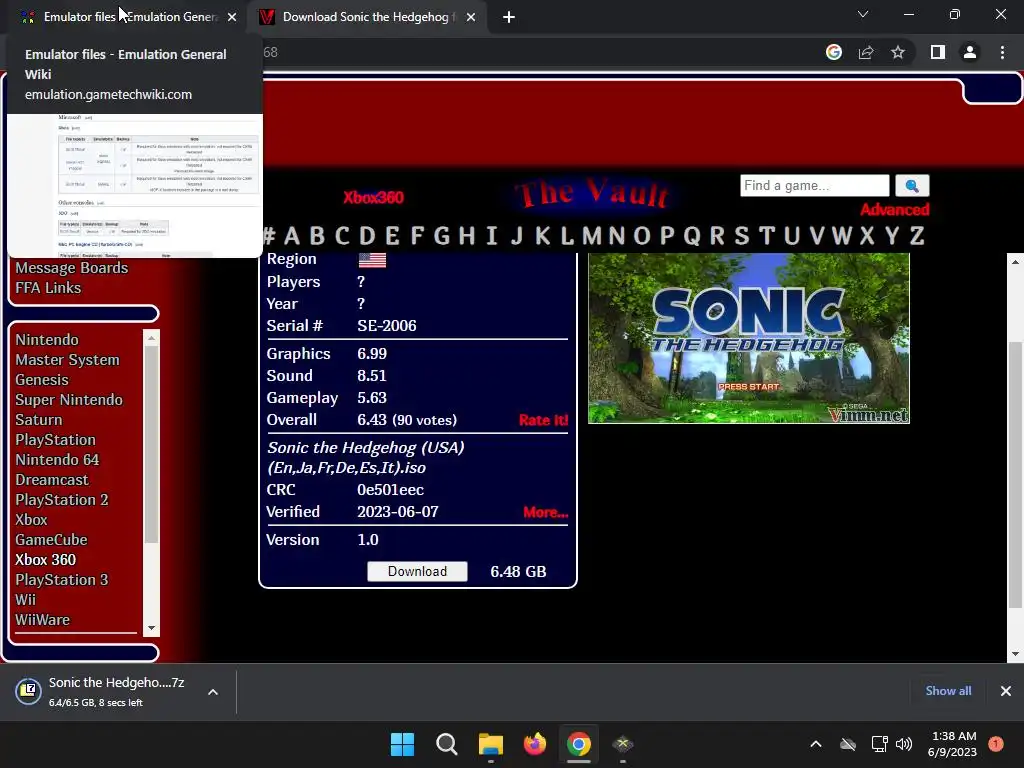Screen dimensions: 1024x768
Task: Browse games starting with letter A
Action: point(292,235)
